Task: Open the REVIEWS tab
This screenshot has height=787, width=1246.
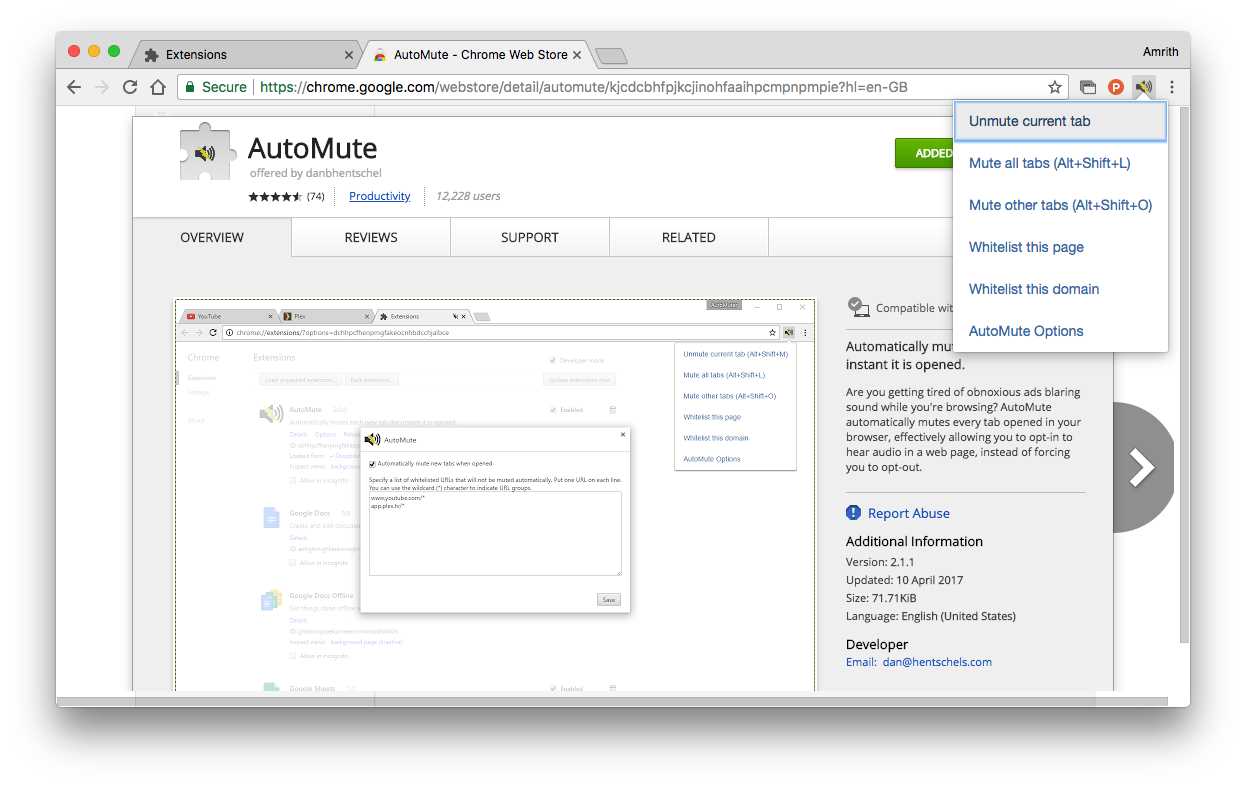Action: [371, 237]
